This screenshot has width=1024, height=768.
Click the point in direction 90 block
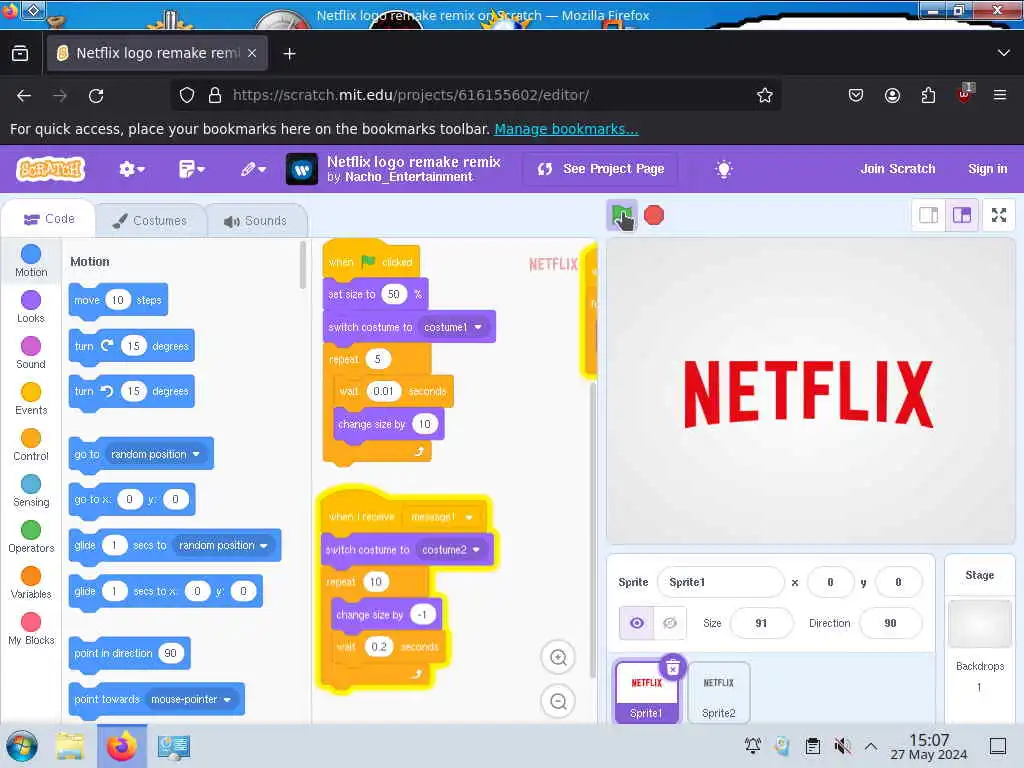tap(129, 654)
